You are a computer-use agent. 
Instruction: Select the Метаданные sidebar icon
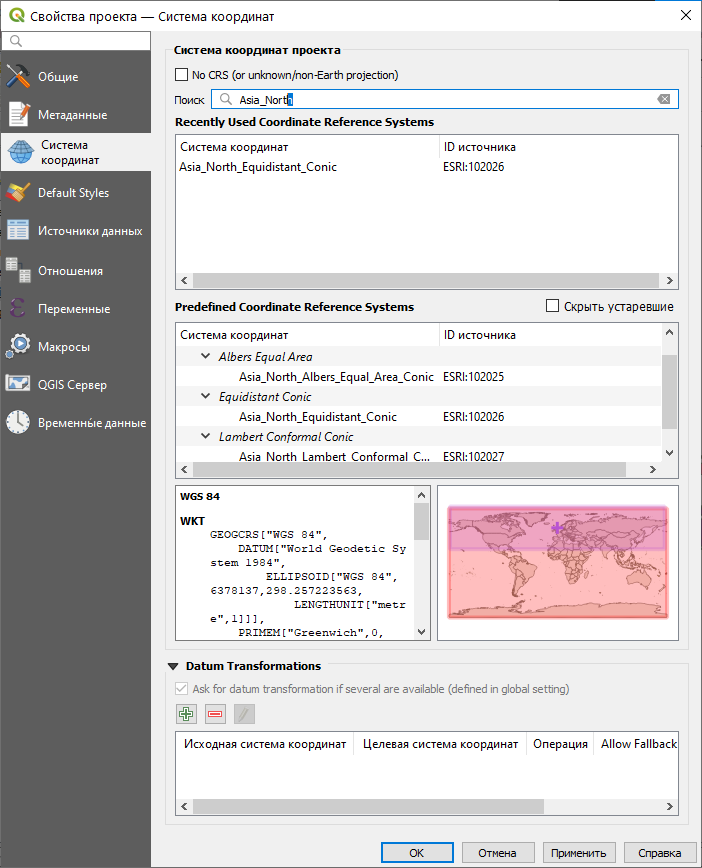[x=18, y=114]
